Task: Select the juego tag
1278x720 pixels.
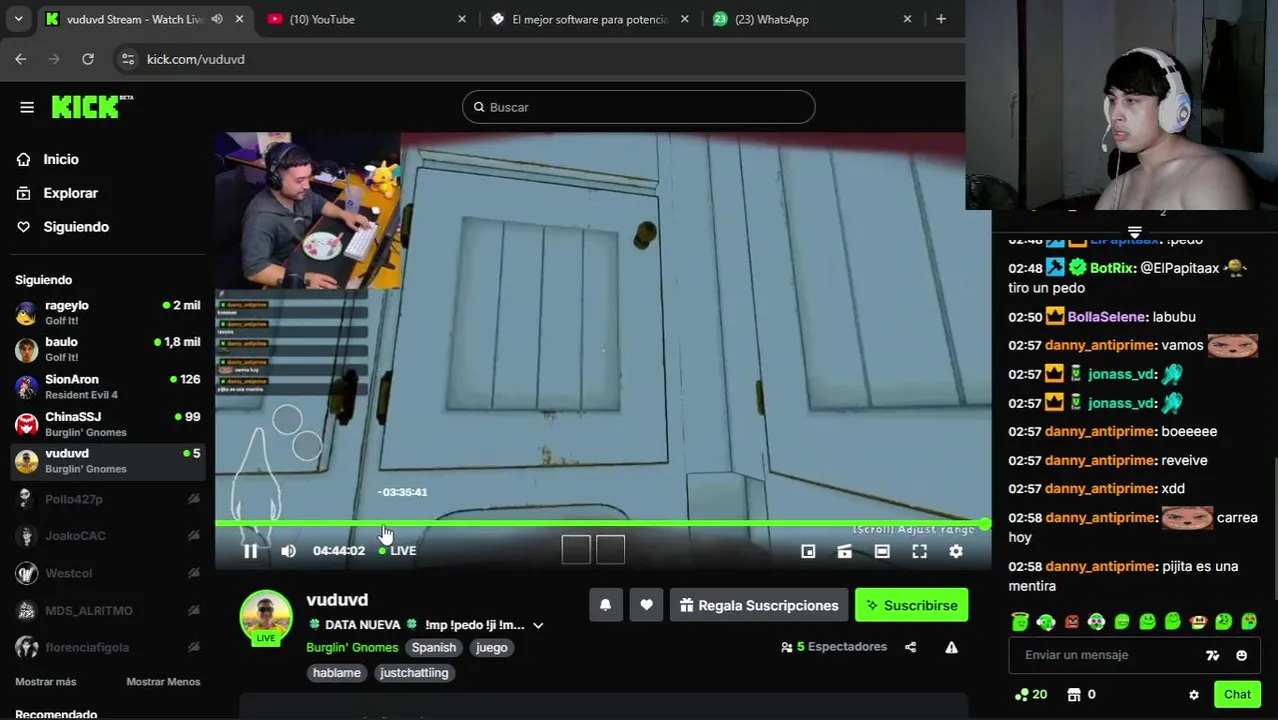Action: point(491,647)
